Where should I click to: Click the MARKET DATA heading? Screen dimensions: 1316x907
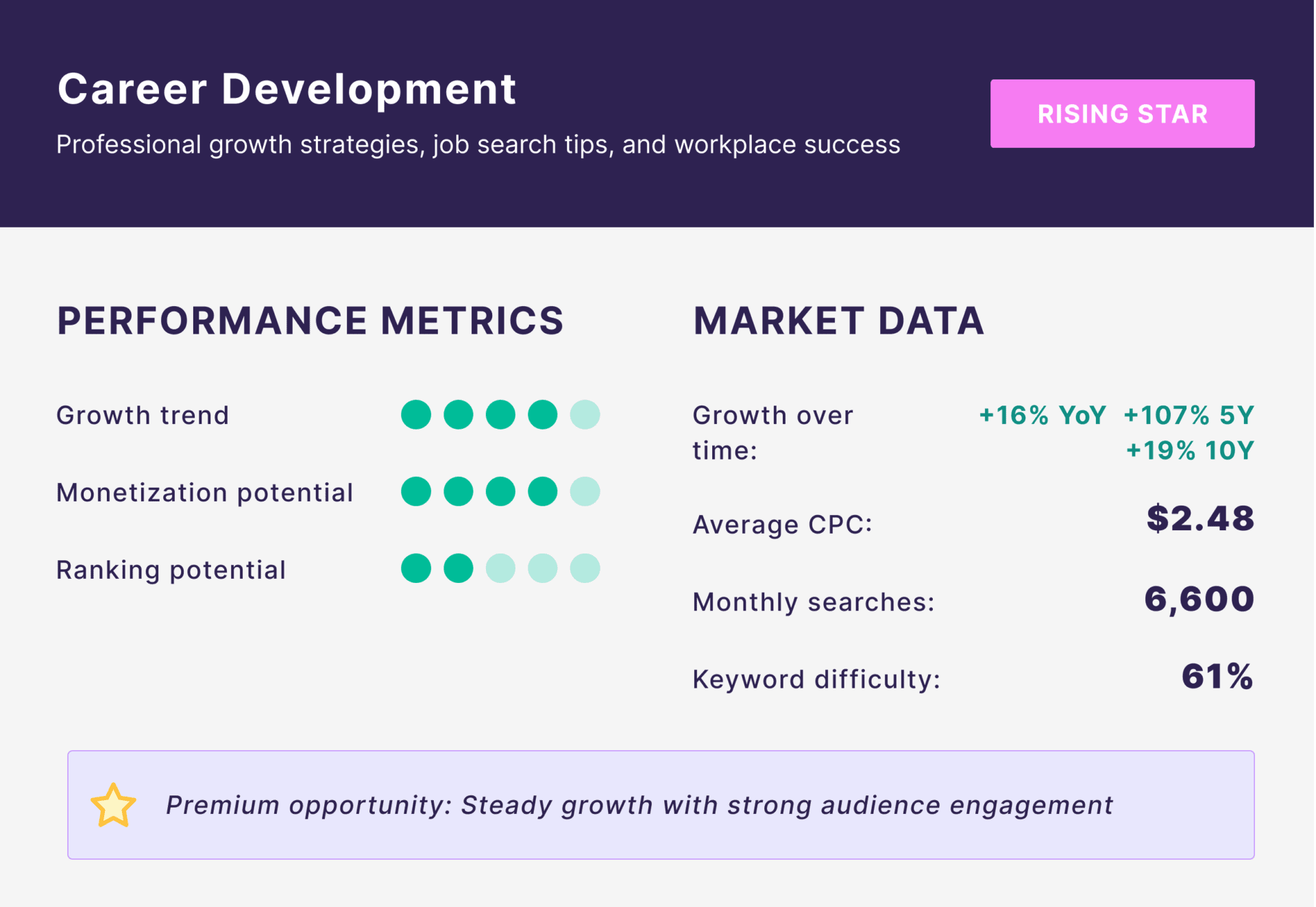[x=838, y=321]
